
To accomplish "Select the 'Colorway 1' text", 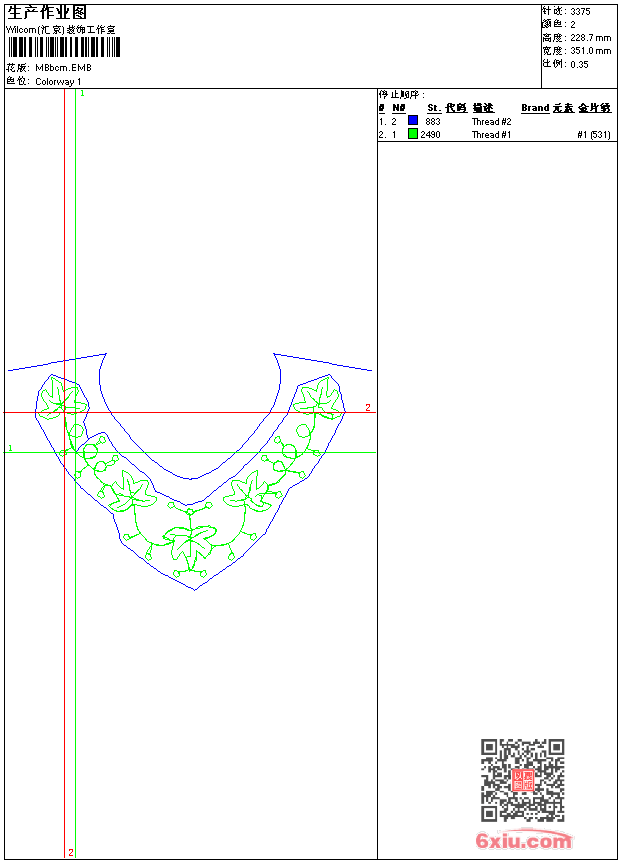I will tap(58, 82).
